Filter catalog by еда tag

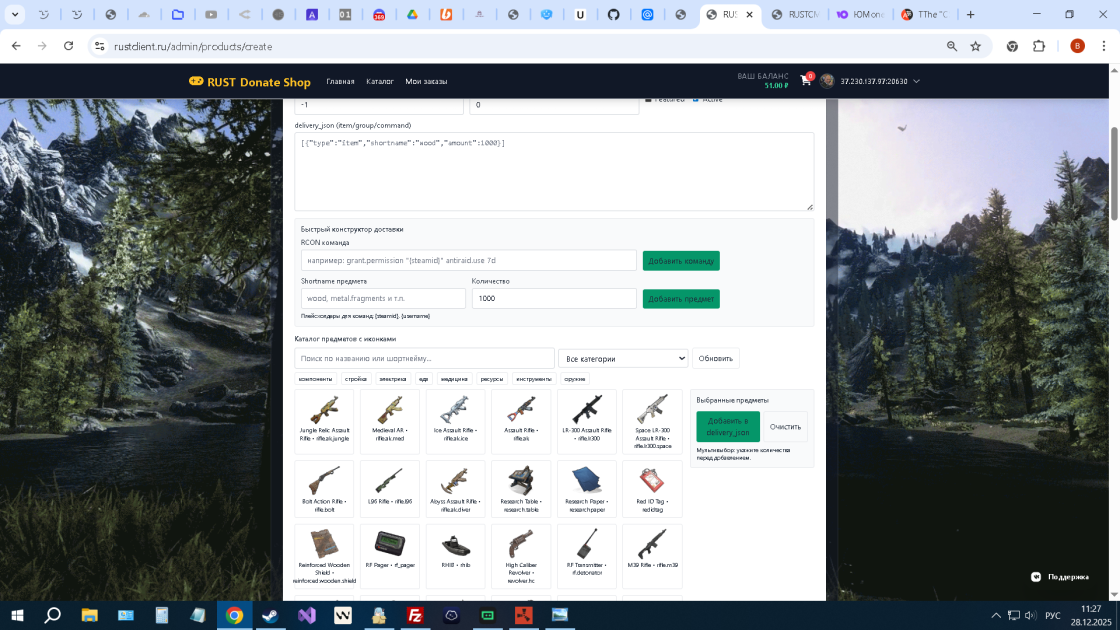coord(424,379)
